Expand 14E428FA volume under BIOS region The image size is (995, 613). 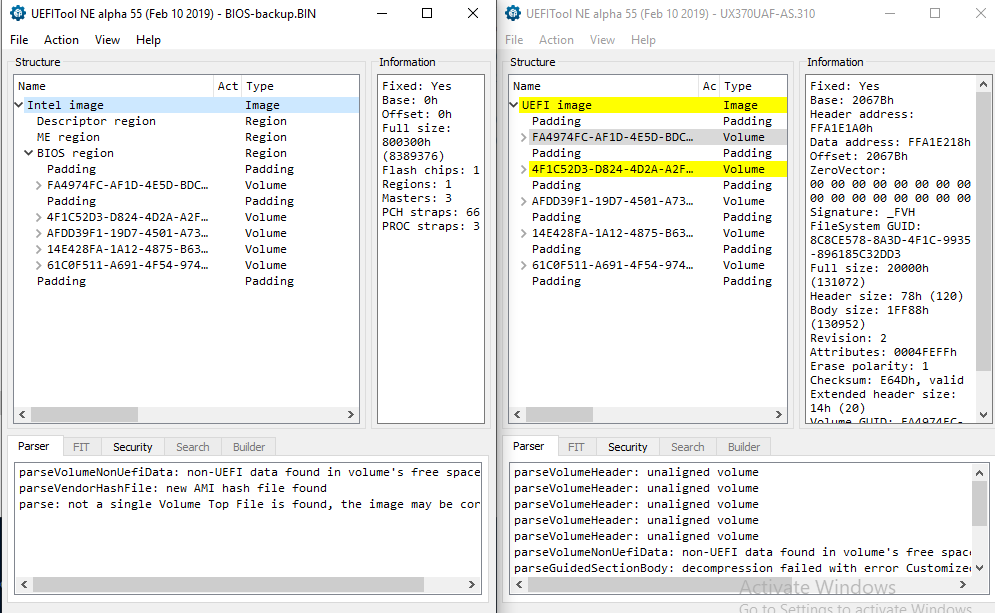[39, 249]
